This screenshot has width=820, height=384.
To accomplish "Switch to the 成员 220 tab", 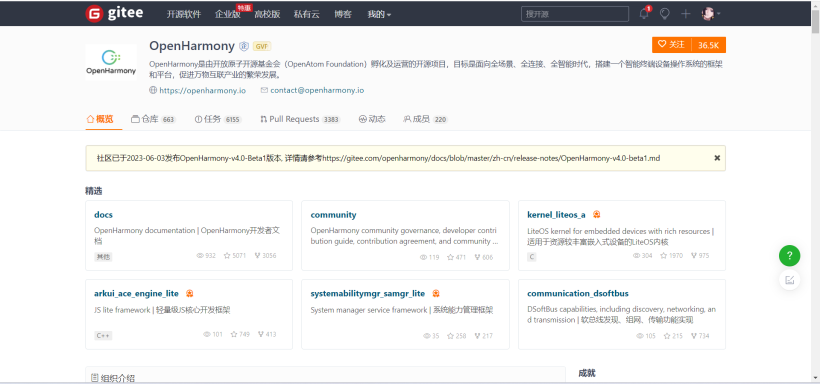I will [426, 119].
